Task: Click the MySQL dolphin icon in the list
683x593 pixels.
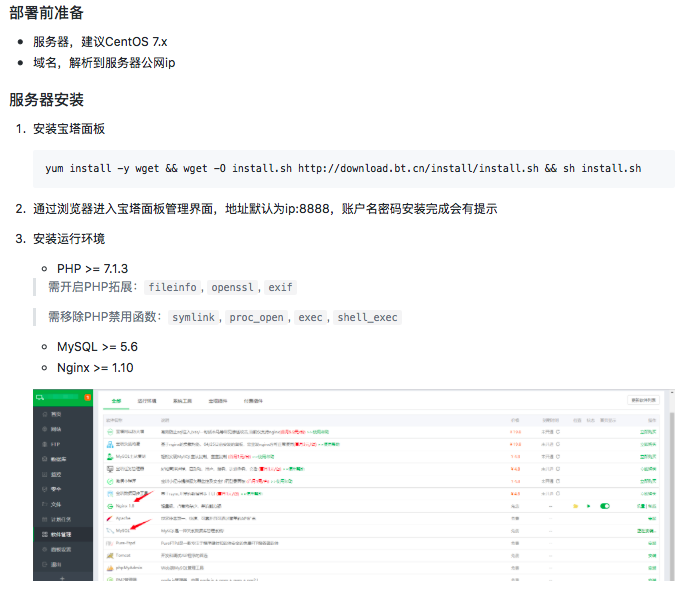Action: click(110, 531)
